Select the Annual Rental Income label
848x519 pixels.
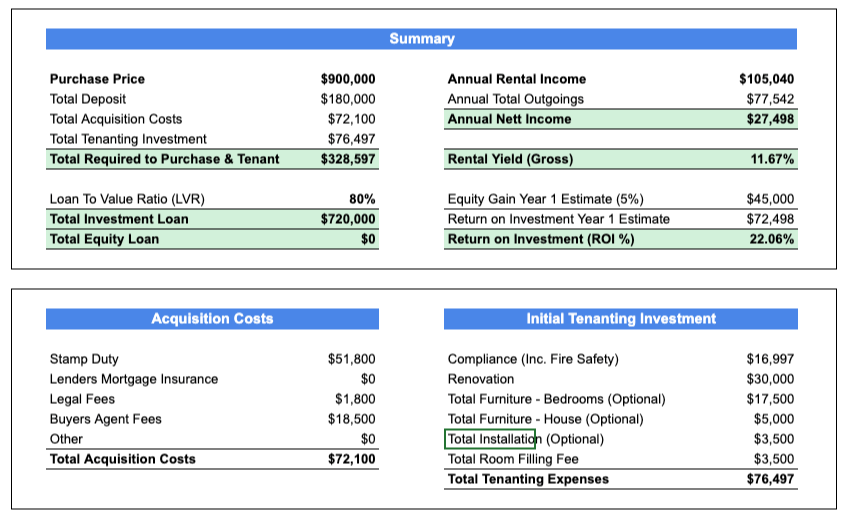tap(516, 79)
